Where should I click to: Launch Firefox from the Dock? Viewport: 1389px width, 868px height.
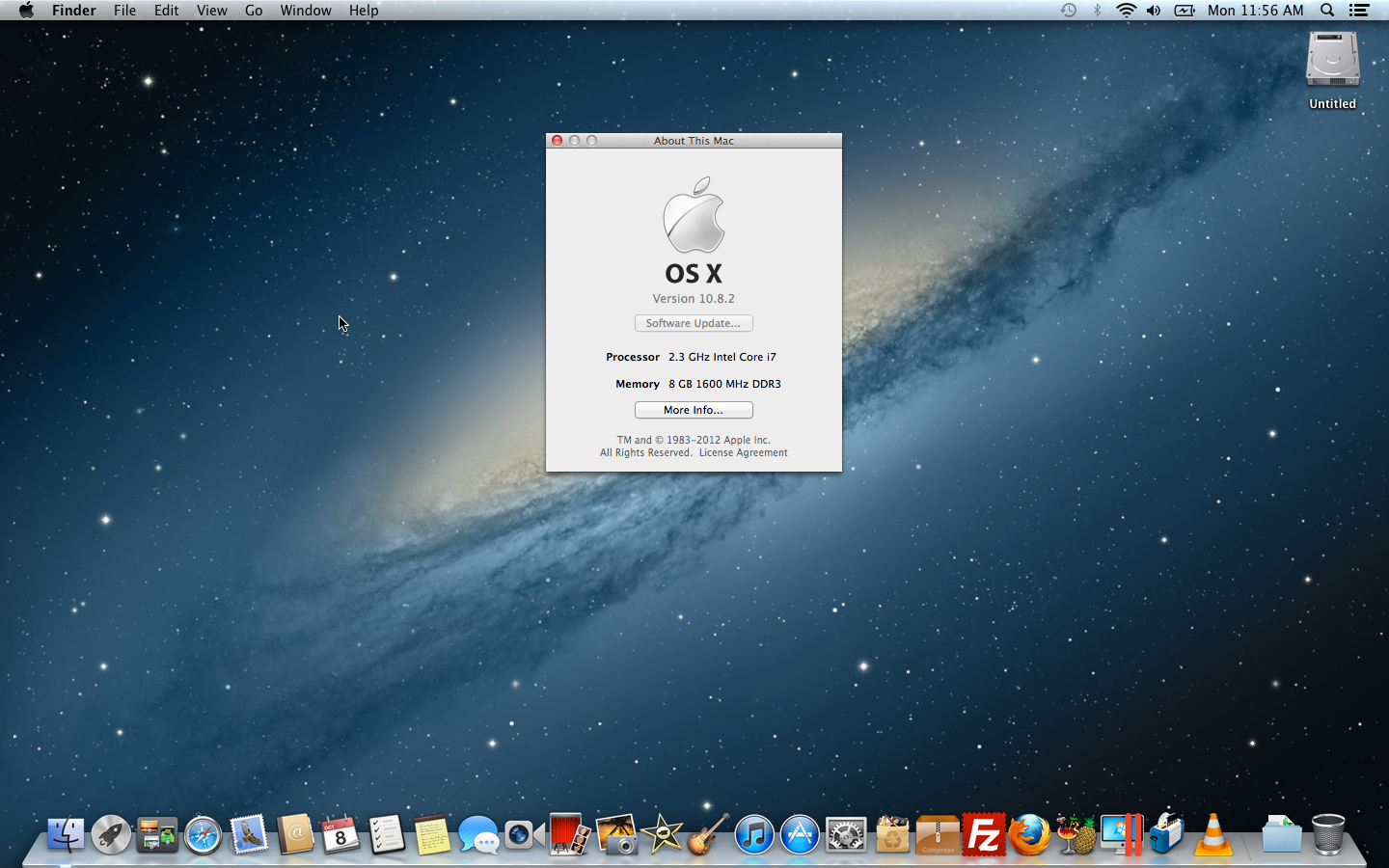click(x=1029, y=835)
